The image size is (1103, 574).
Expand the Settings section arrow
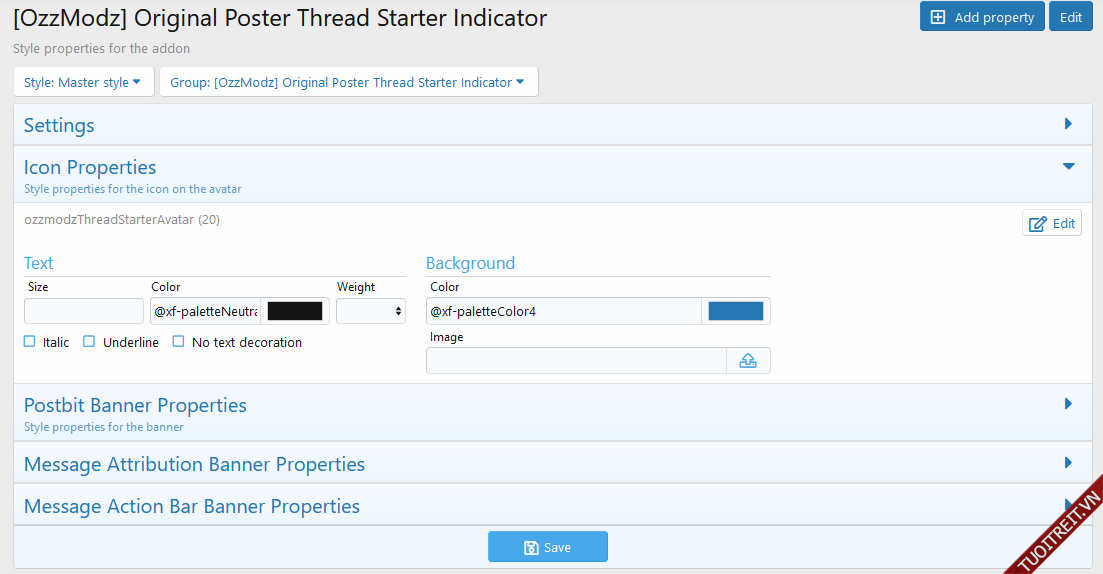(1068, 124)
